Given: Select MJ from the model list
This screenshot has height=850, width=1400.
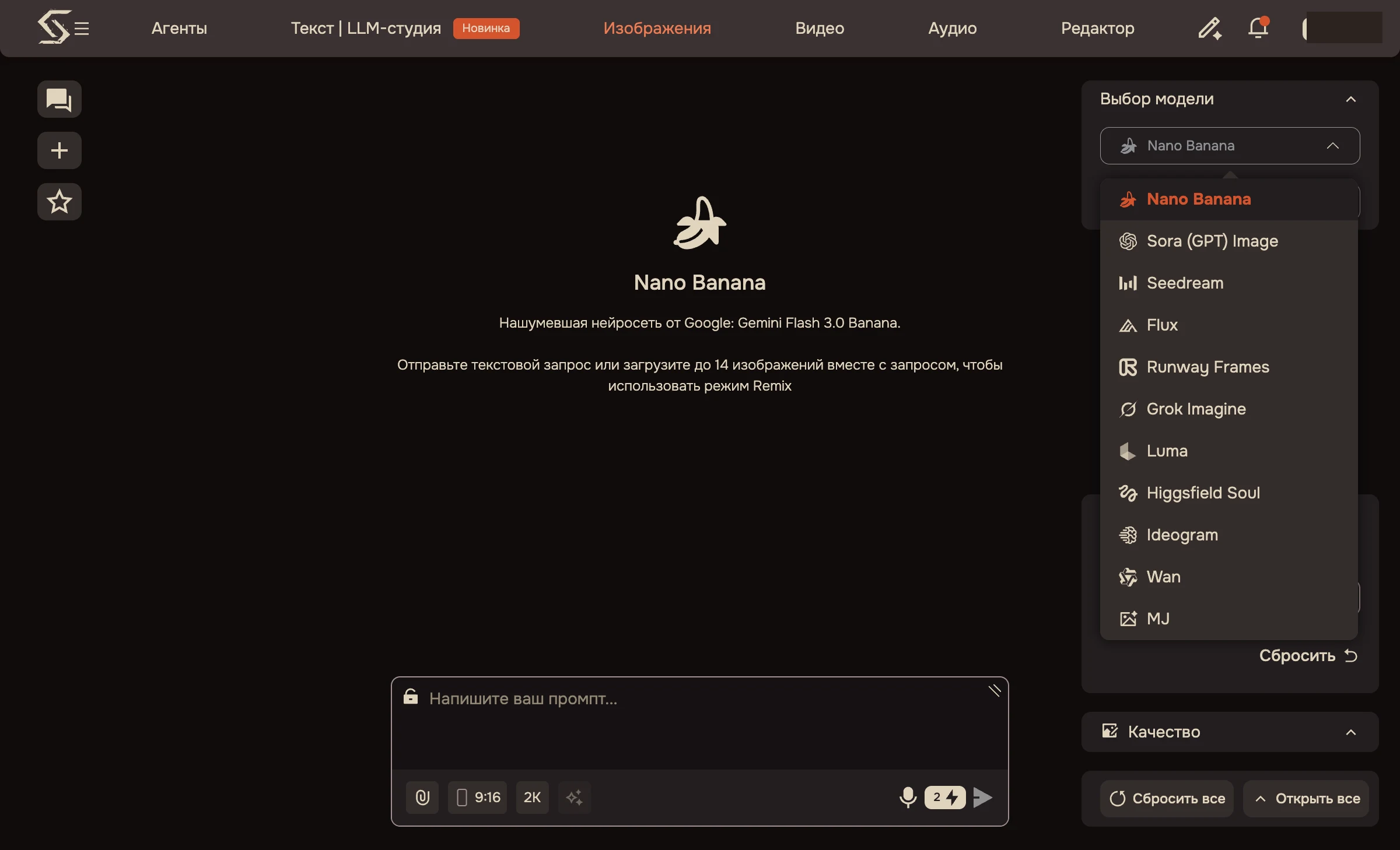Looking at the screenshot, I should pyautogui.click(x=1229, y=619).
